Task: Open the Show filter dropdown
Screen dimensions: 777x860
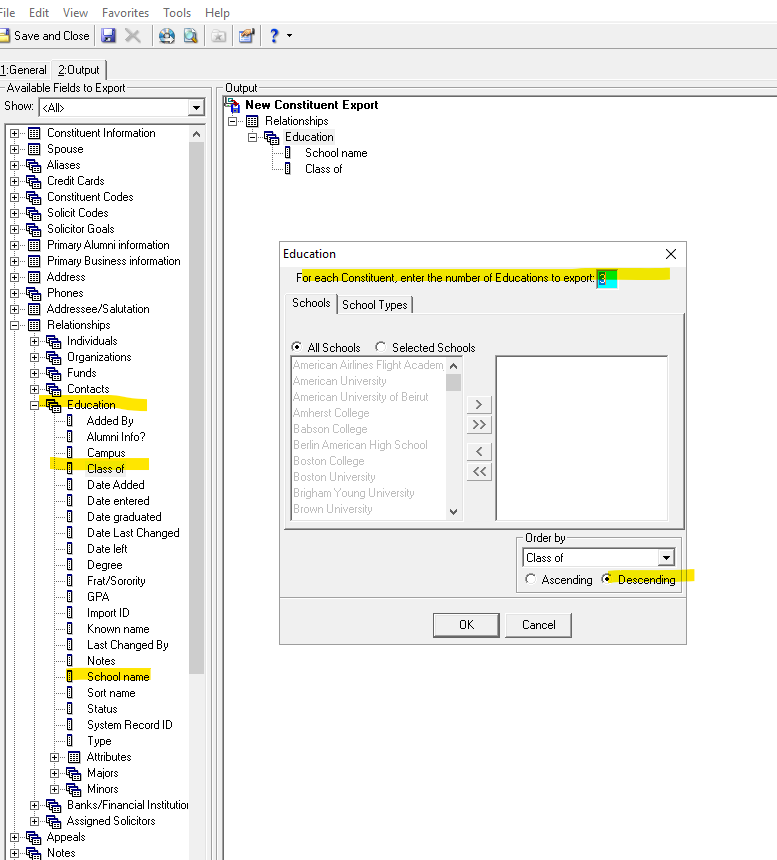Action: coord(196,108)
